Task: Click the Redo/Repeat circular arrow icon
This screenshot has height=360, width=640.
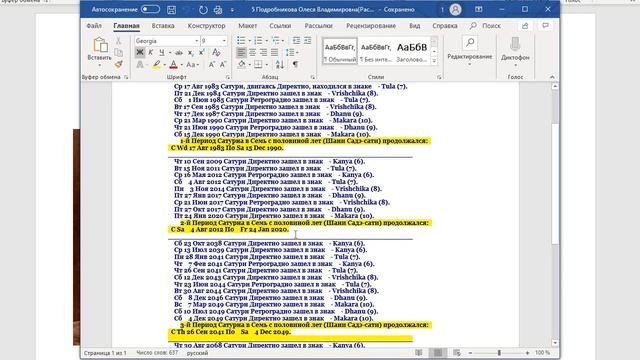Action: (x=203, y=9)
